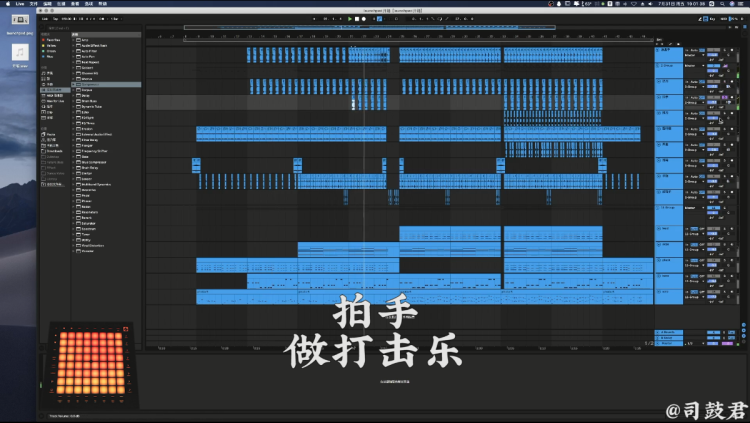Click the Tap tempo button
750x423 pixels.
point(56,18)
